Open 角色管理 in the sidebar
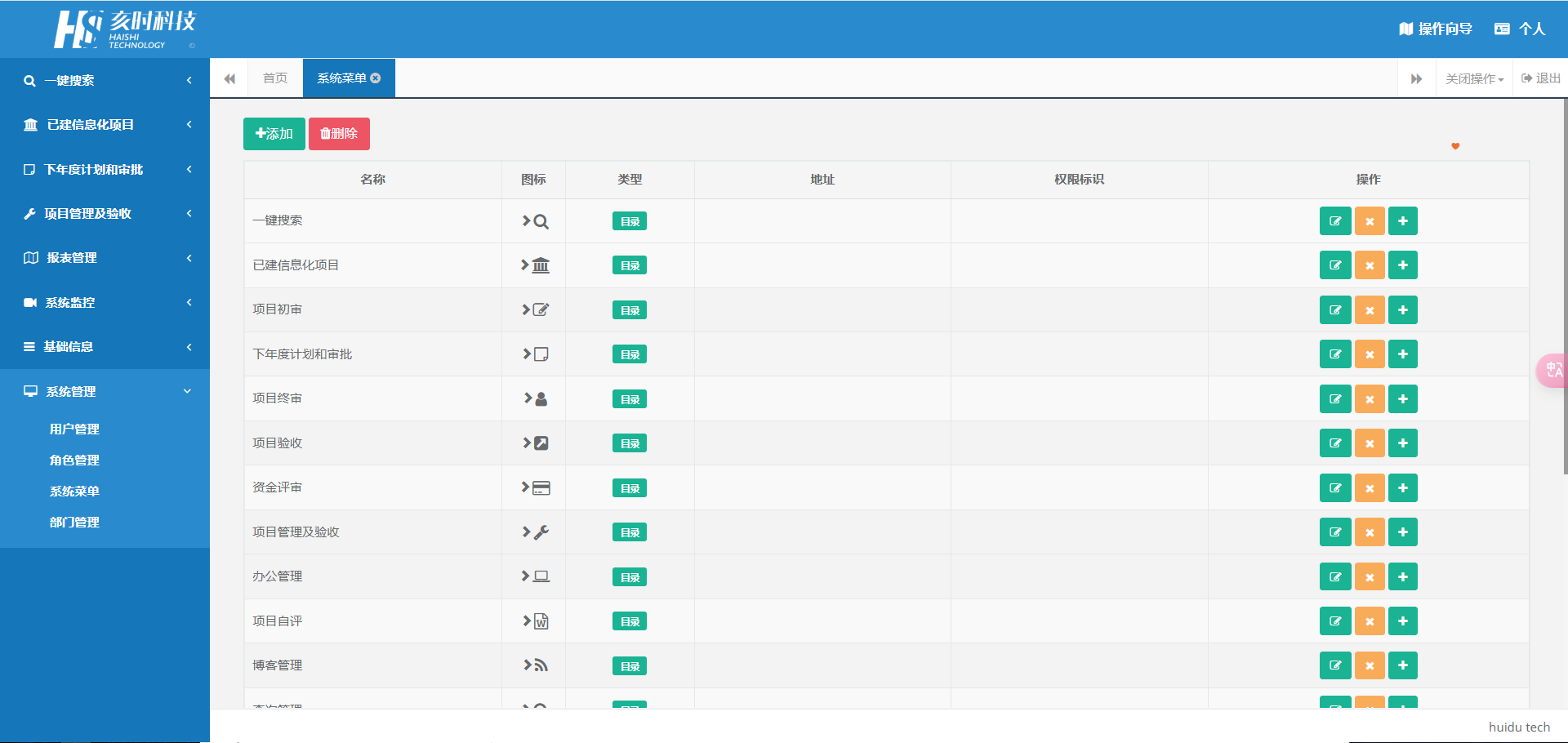The height and width of the screenshot is (743, 1568). 74,460
